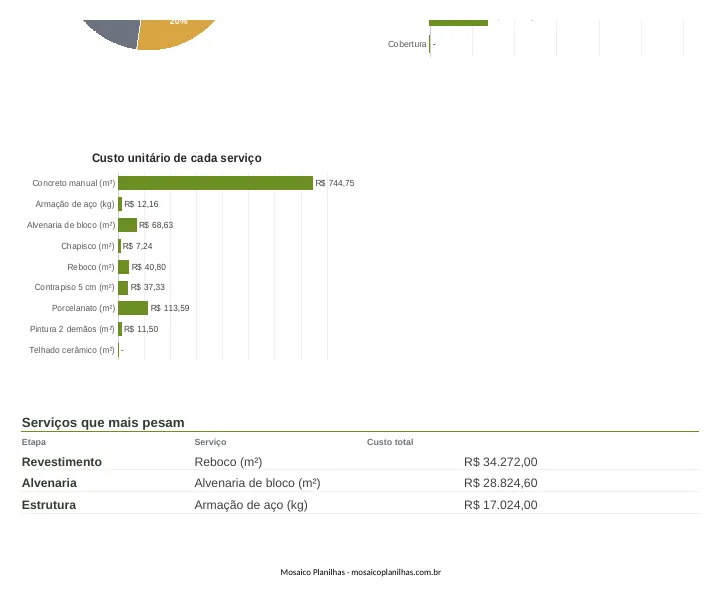Click the 'R$ 11,50' value label
This screenshot has height=597, width=719.
pyautogui.click(x=141, y=329)
